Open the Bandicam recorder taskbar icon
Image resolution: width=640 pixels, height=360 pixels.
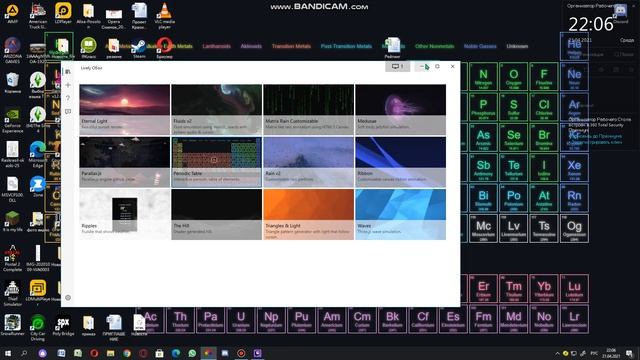(x=241, y=353)
